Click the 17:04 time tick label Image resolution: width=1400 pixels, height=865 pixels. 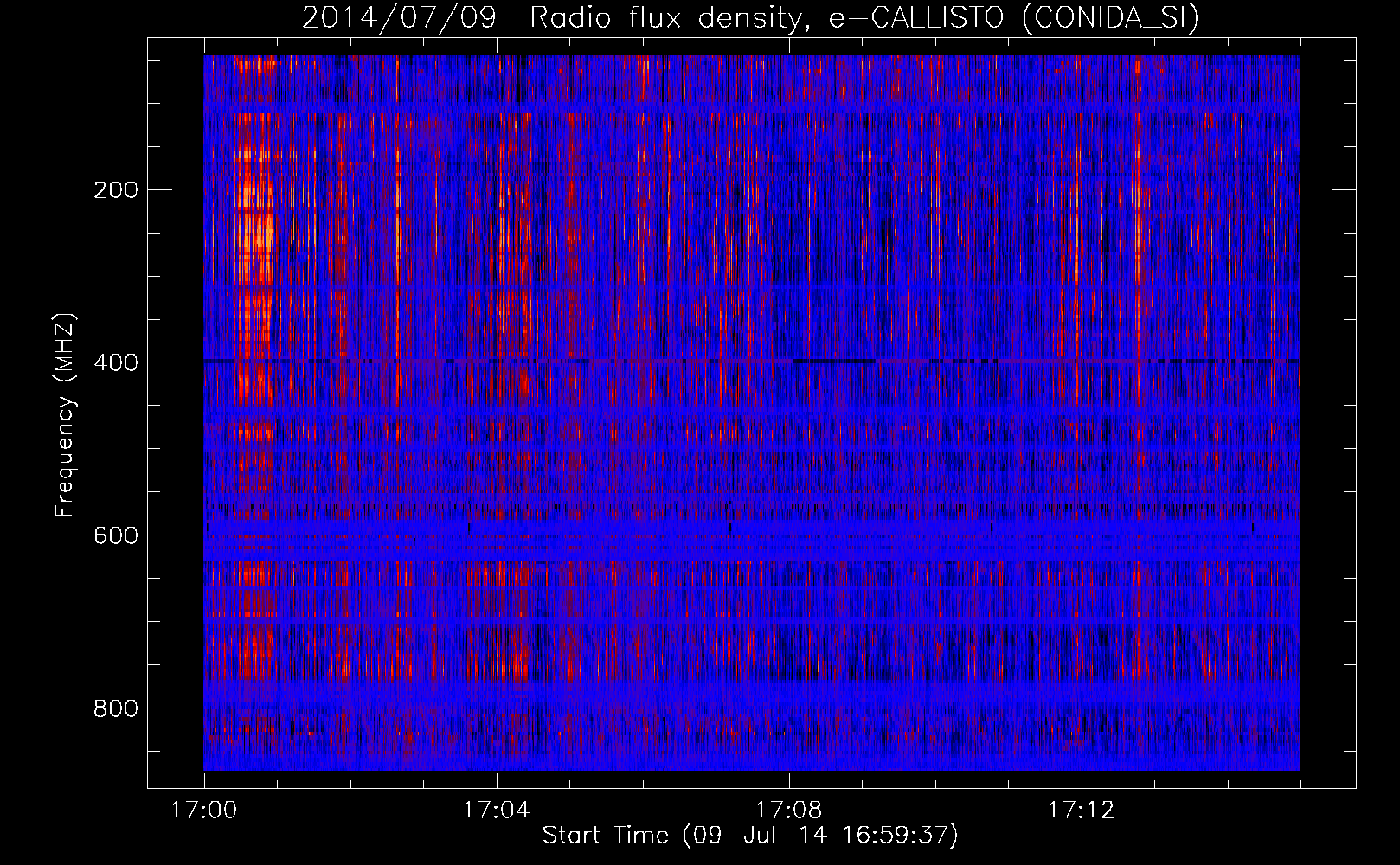coord(497,811)
